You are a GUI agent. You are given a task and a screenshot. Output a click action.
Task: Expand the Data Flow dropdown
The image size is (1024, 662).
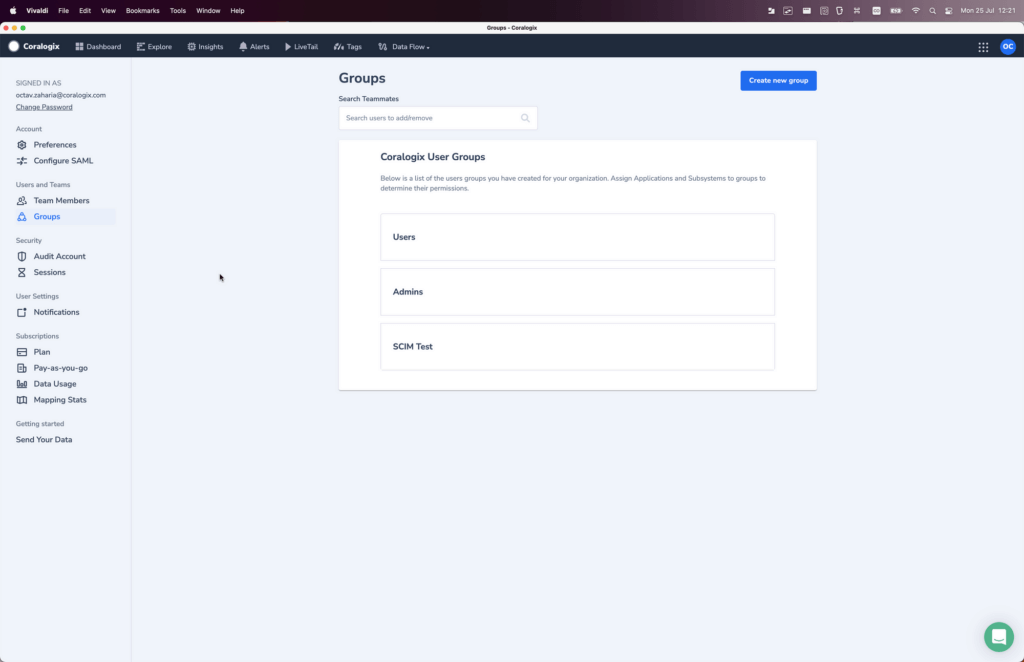(404, 46)
